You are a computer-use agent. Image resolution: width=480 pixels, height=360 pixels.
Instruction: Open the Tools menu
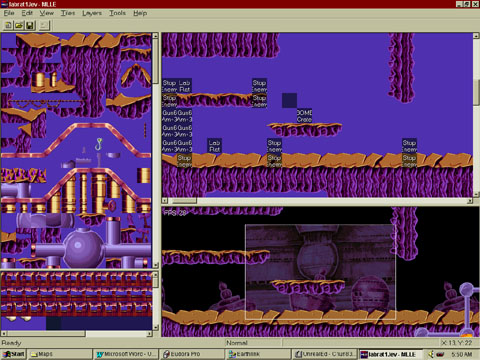(117, 13)
